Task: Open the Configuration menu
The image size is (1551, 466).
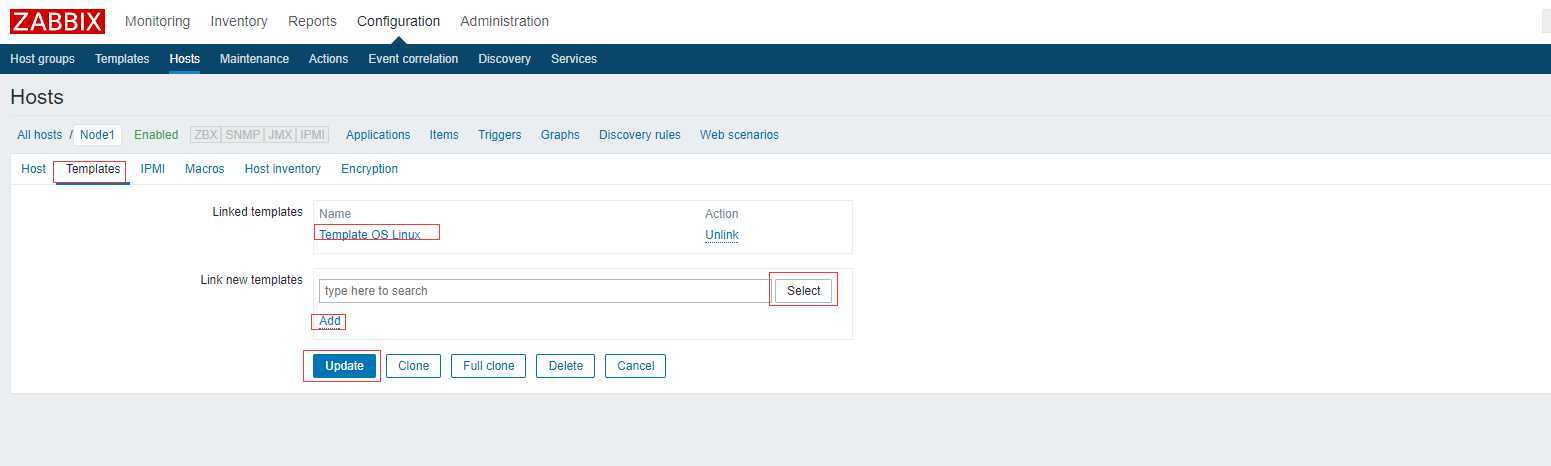Action: coord(398,21)
